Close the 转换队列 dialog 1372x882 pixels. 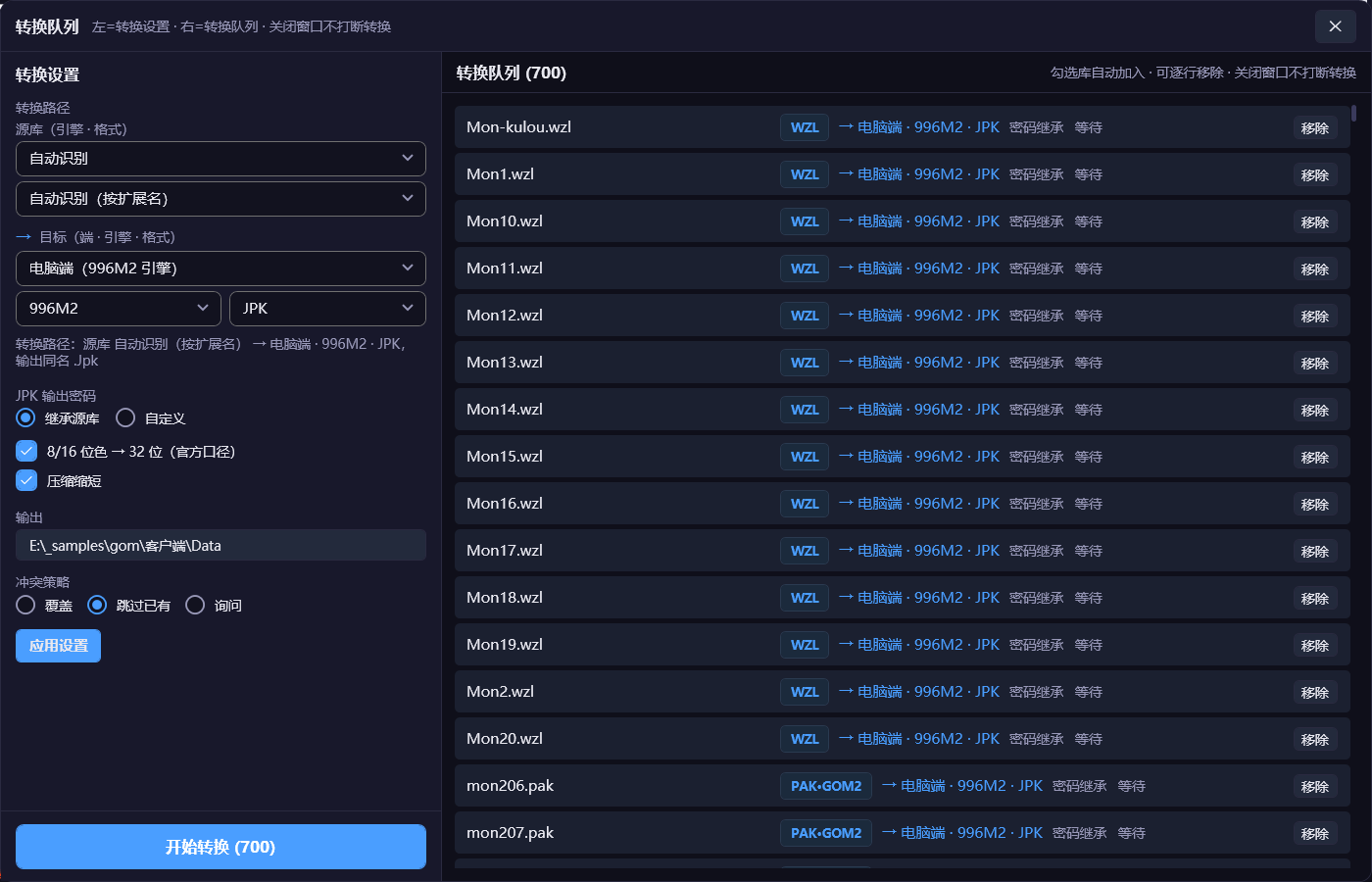click(x=1335, y=26)
